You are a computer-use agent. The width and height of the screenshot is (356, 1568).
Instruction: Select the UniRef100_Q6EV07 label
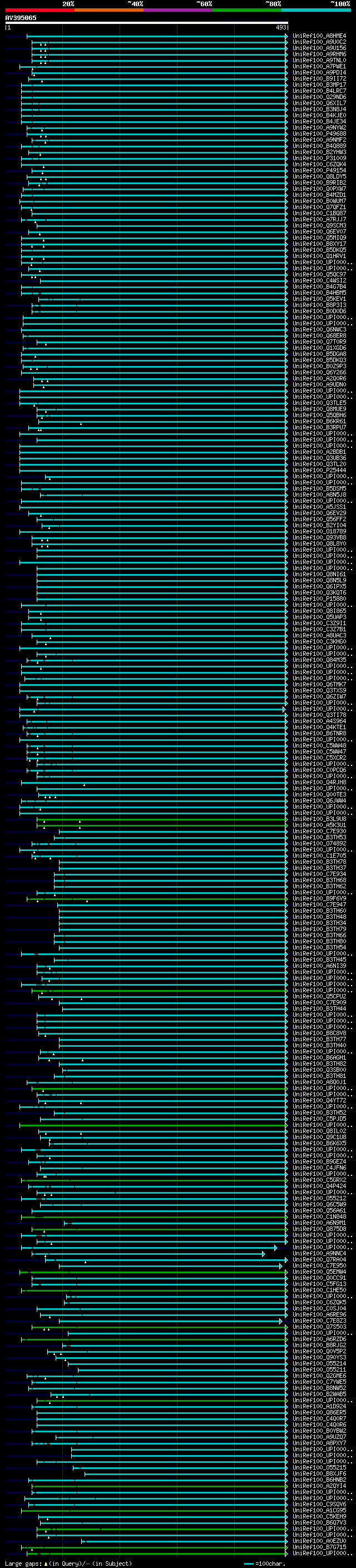(319, 231)
